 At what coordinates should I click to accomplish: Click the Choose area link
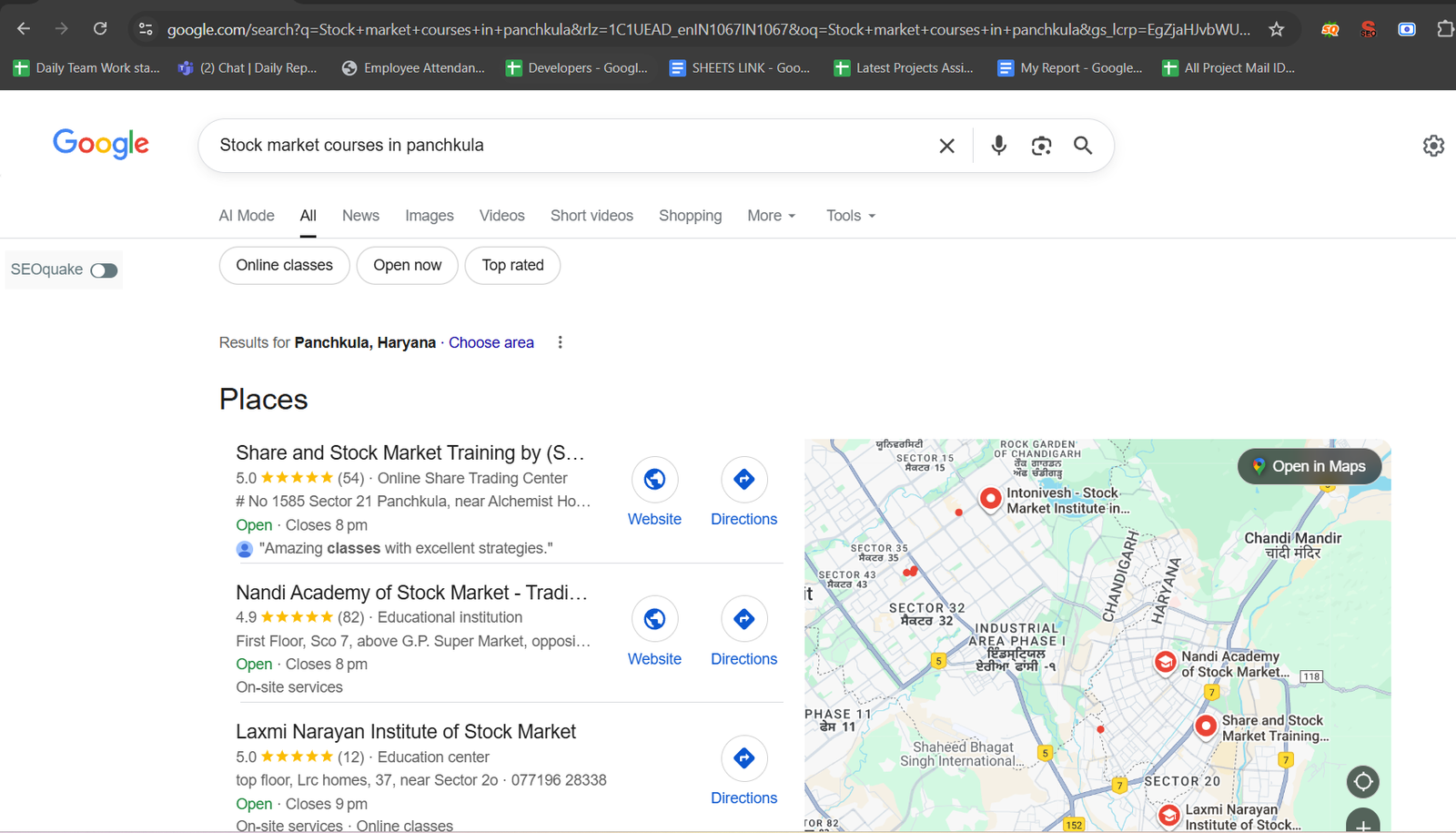[x=490, y=342]
